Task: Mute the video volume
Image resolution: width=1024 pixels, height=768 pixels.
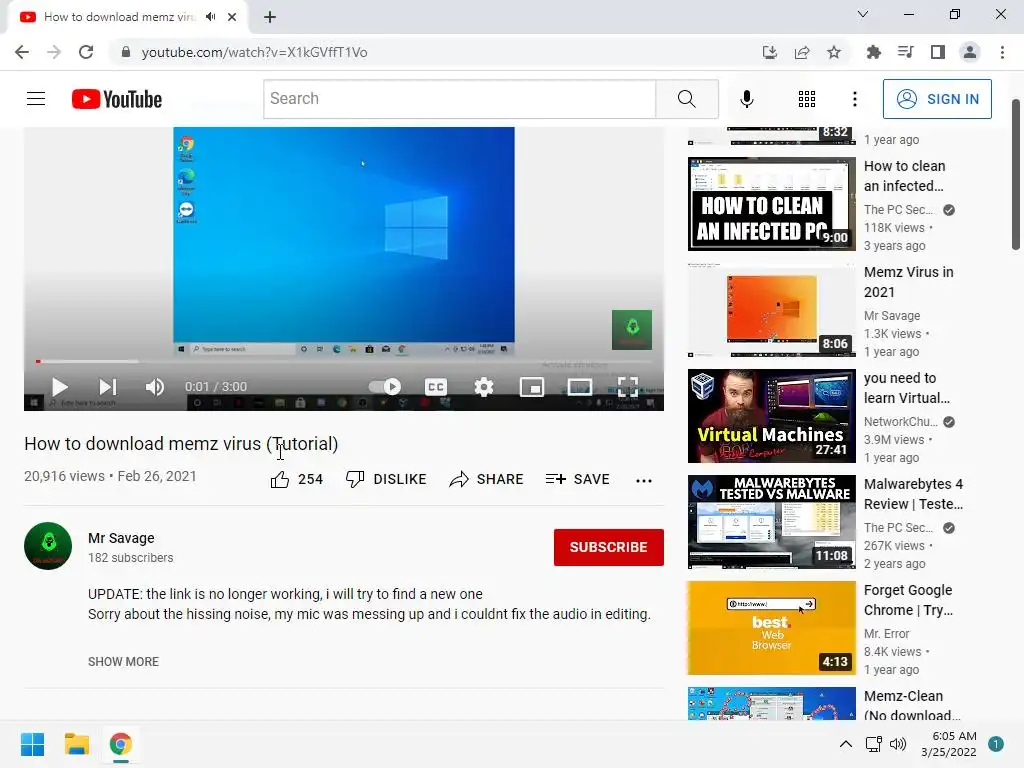Action: pyautogui.click(x=155, y=387)
